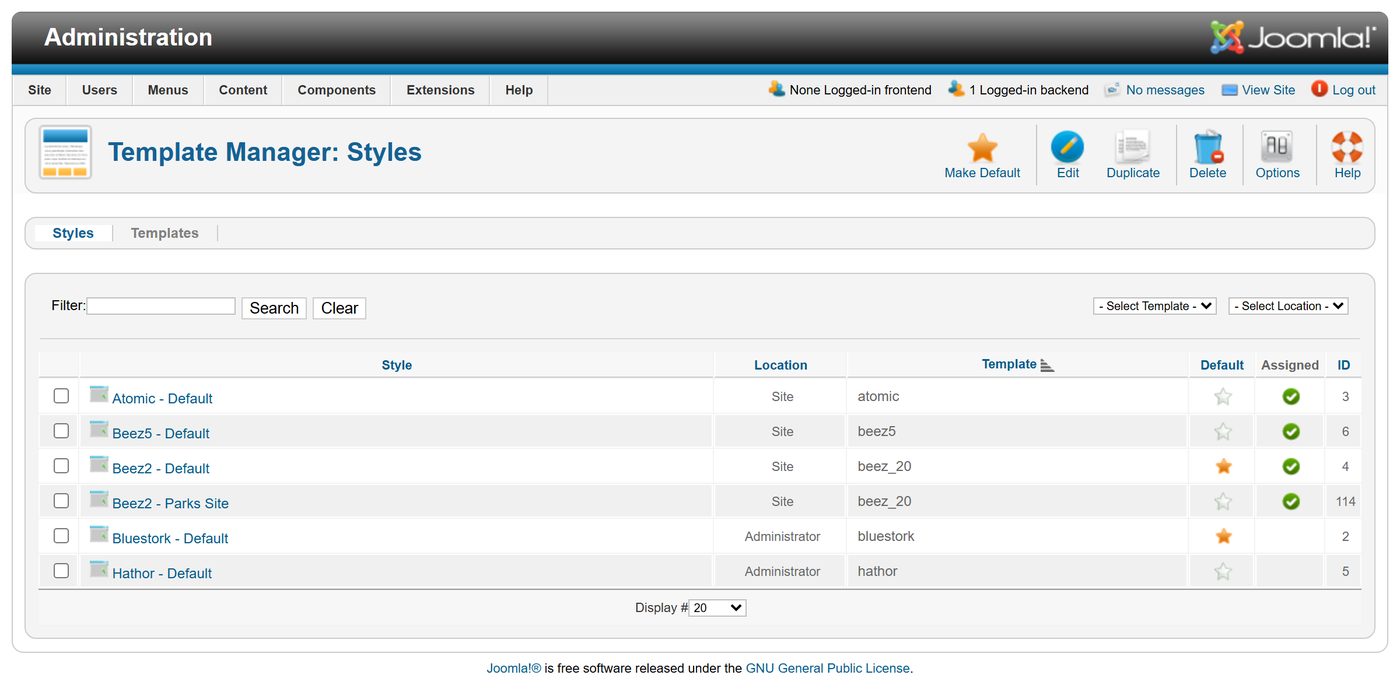Open the Help lifebuoy toolbar icon
1400x696 pixels.
pyautogui.click(x=1347, y=148)
